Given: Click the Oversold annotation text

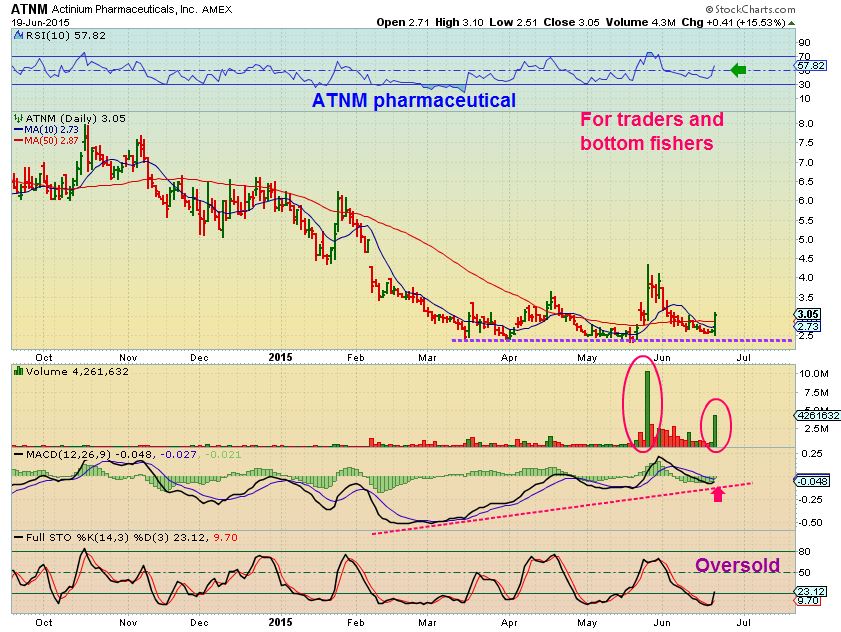Looking at the screenshot, I should 737,565.
